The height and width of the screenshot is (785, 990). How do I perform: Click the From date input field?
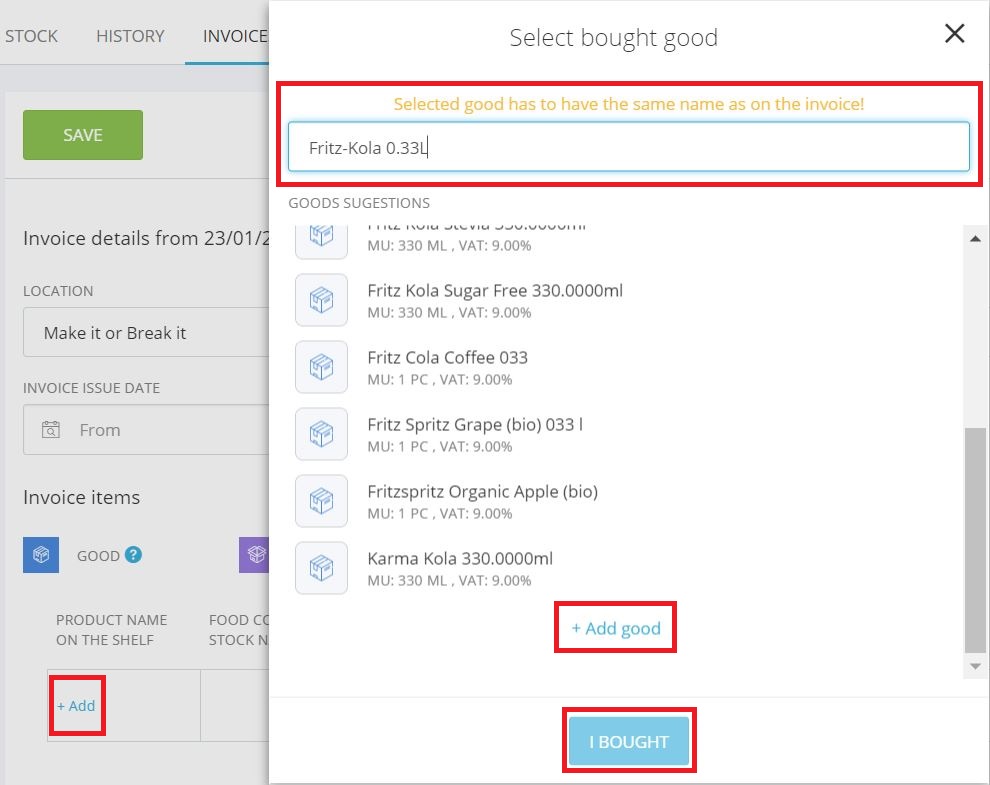click(146, 429)
